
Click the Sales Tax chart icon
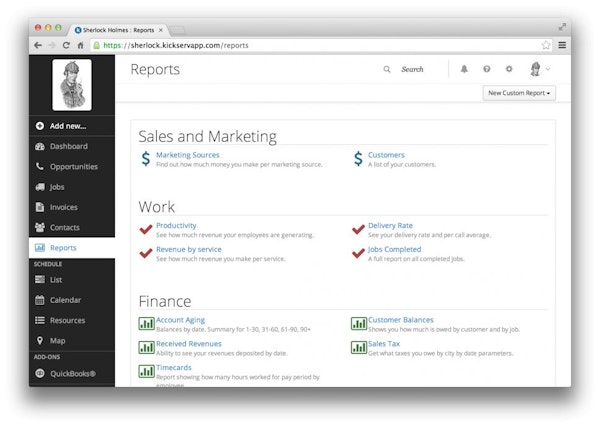358,347
